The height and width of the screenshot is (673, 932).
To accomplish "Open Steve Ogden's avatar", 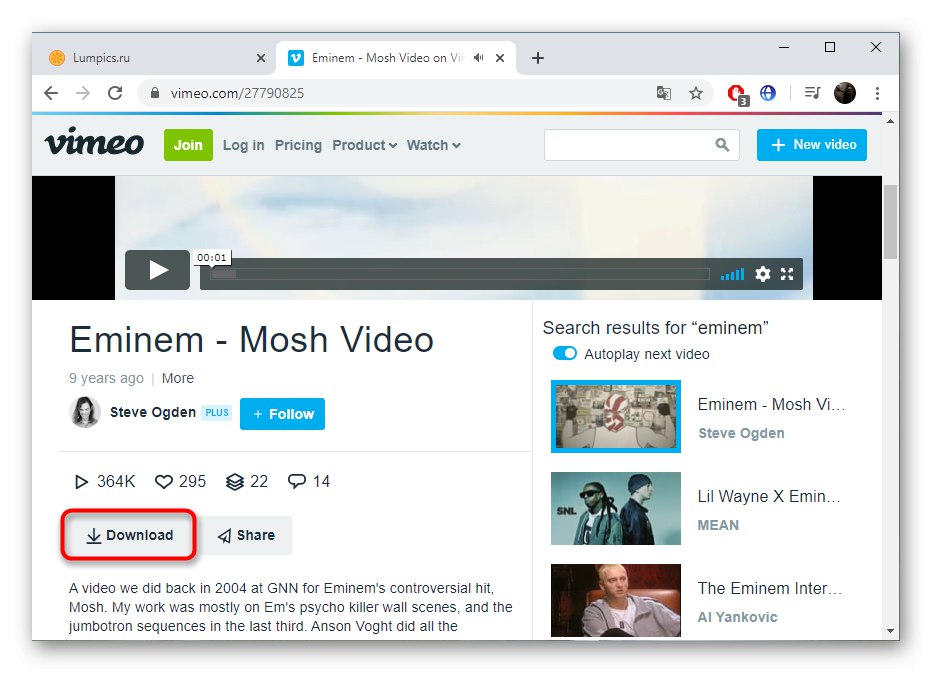I will point(85,412).
